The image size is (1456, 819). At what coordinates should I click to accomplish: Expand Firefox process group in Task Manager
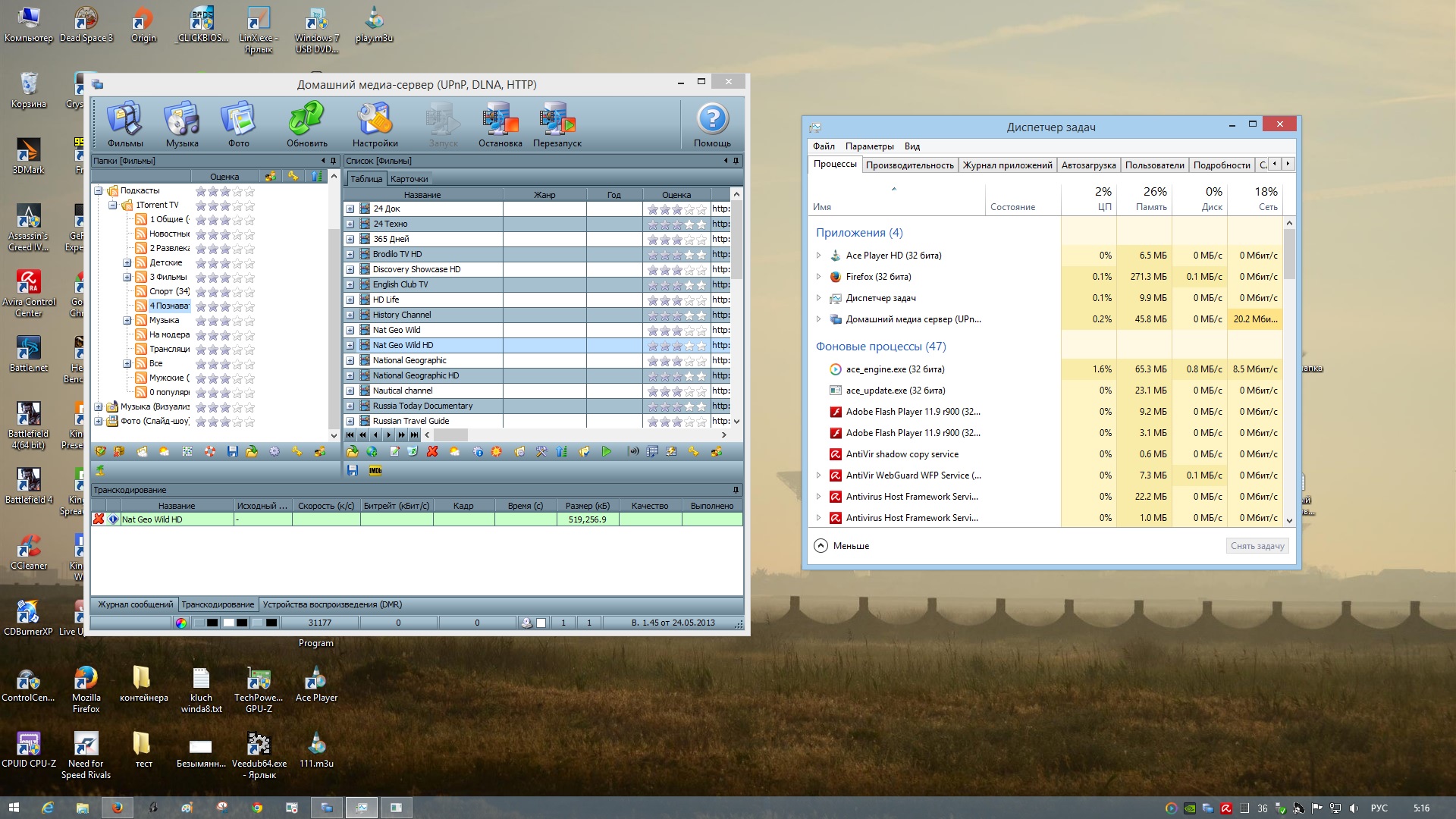tap(818, 277)
